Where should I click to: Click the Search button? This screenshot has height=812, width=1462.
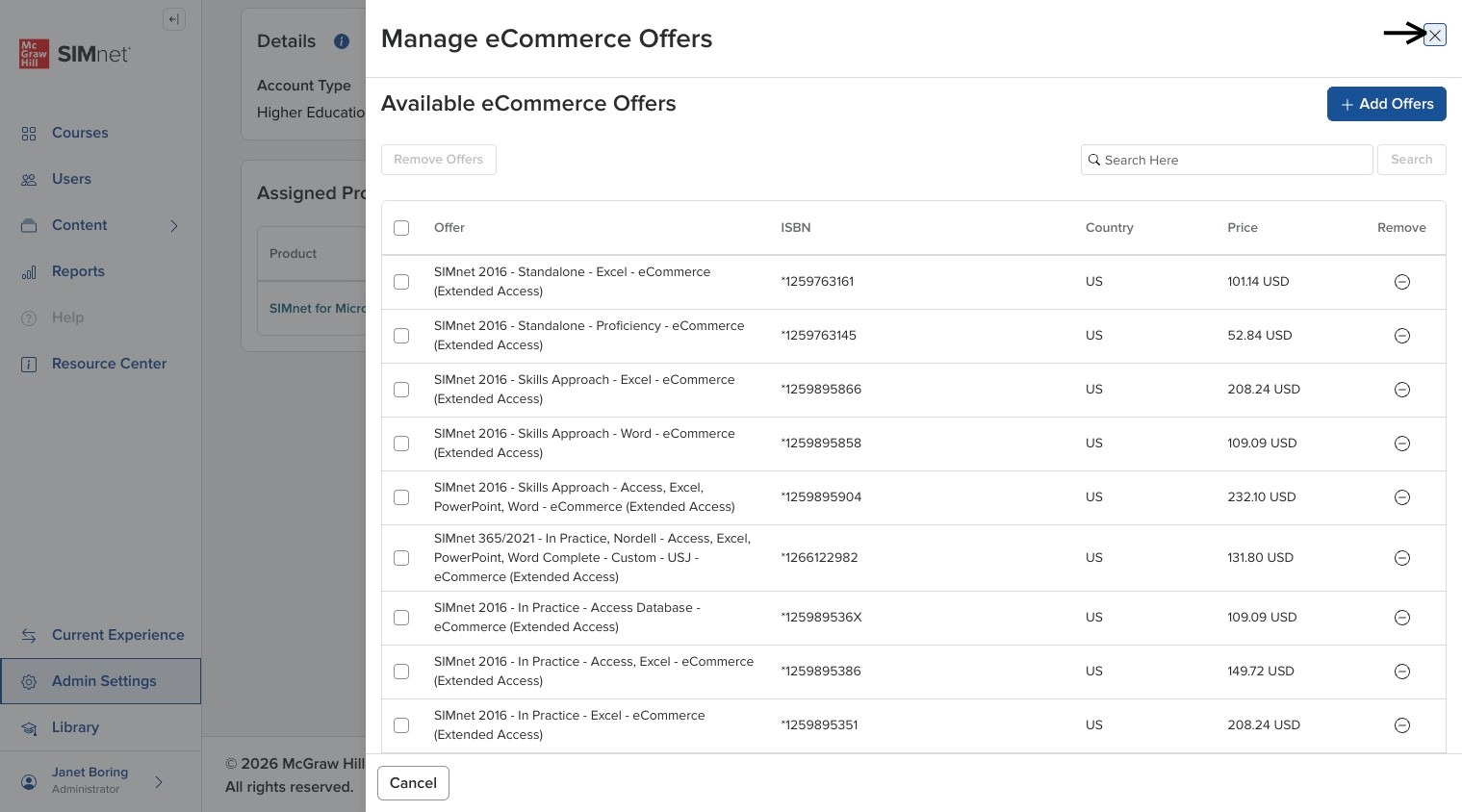click(1411, 160)
